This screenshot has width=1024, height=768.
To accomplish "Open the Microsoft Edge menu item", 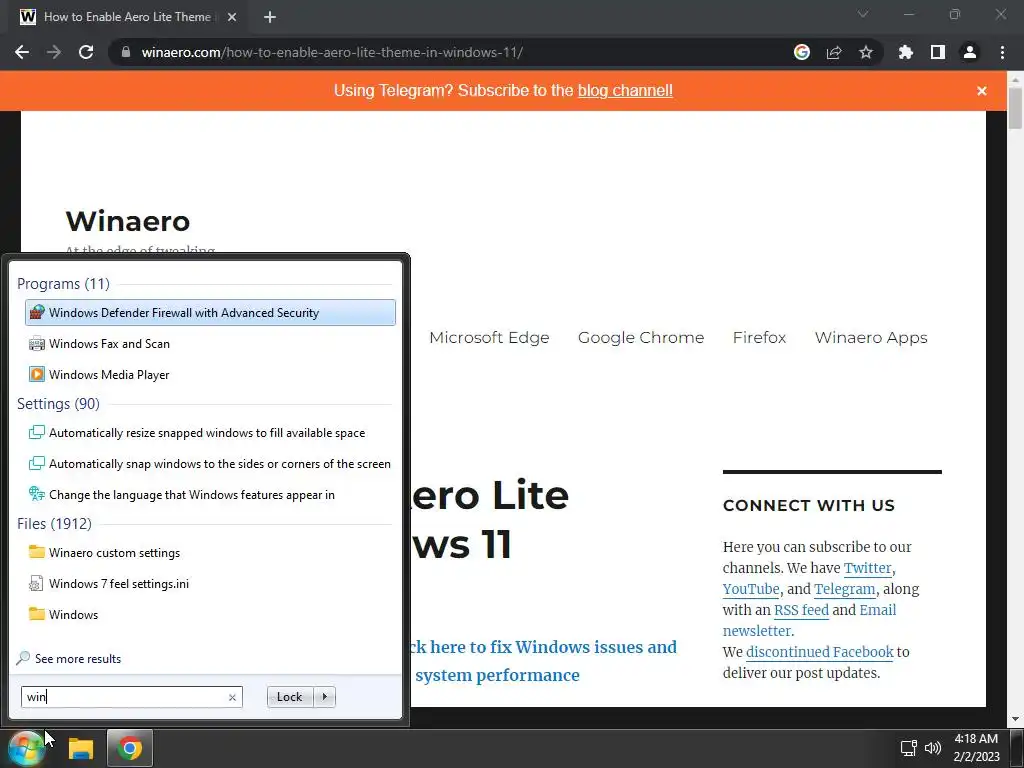I will [x=489, y=338].
